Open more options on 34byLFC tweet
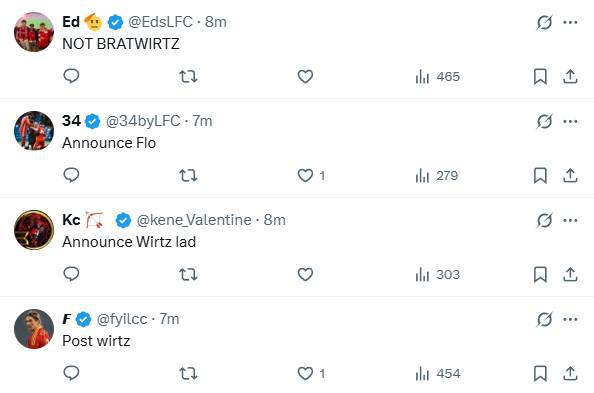This screenshot has width=594, height=393. click(x=570, y=121)
